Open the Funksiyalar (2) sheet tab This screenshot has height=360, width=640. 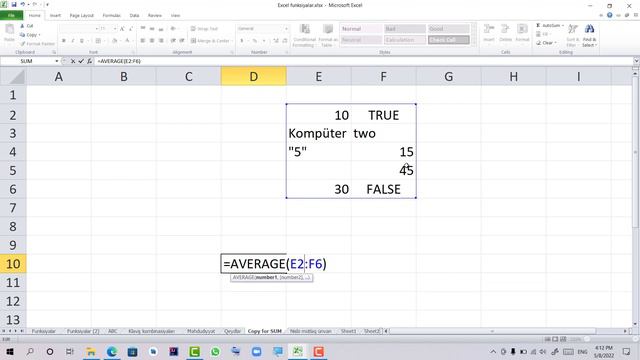pyautogui.click(x=83, y=331)
